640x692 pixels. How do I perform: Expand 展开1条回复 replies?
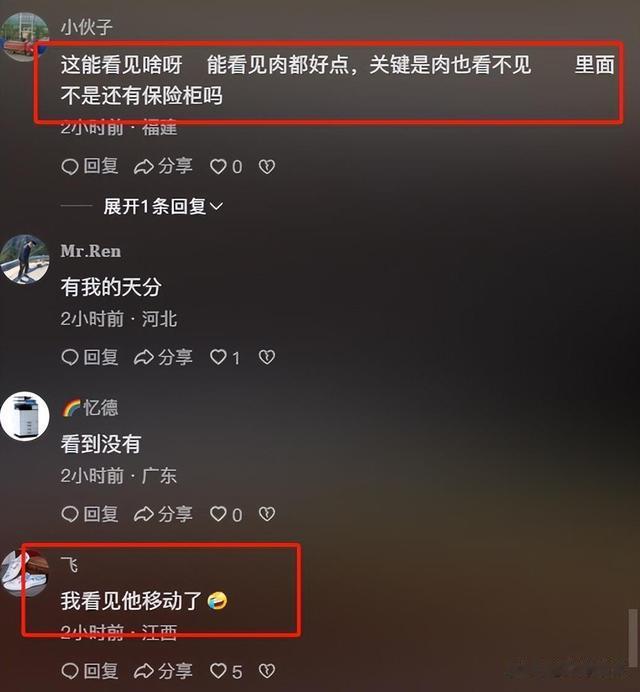coord(163,206)
